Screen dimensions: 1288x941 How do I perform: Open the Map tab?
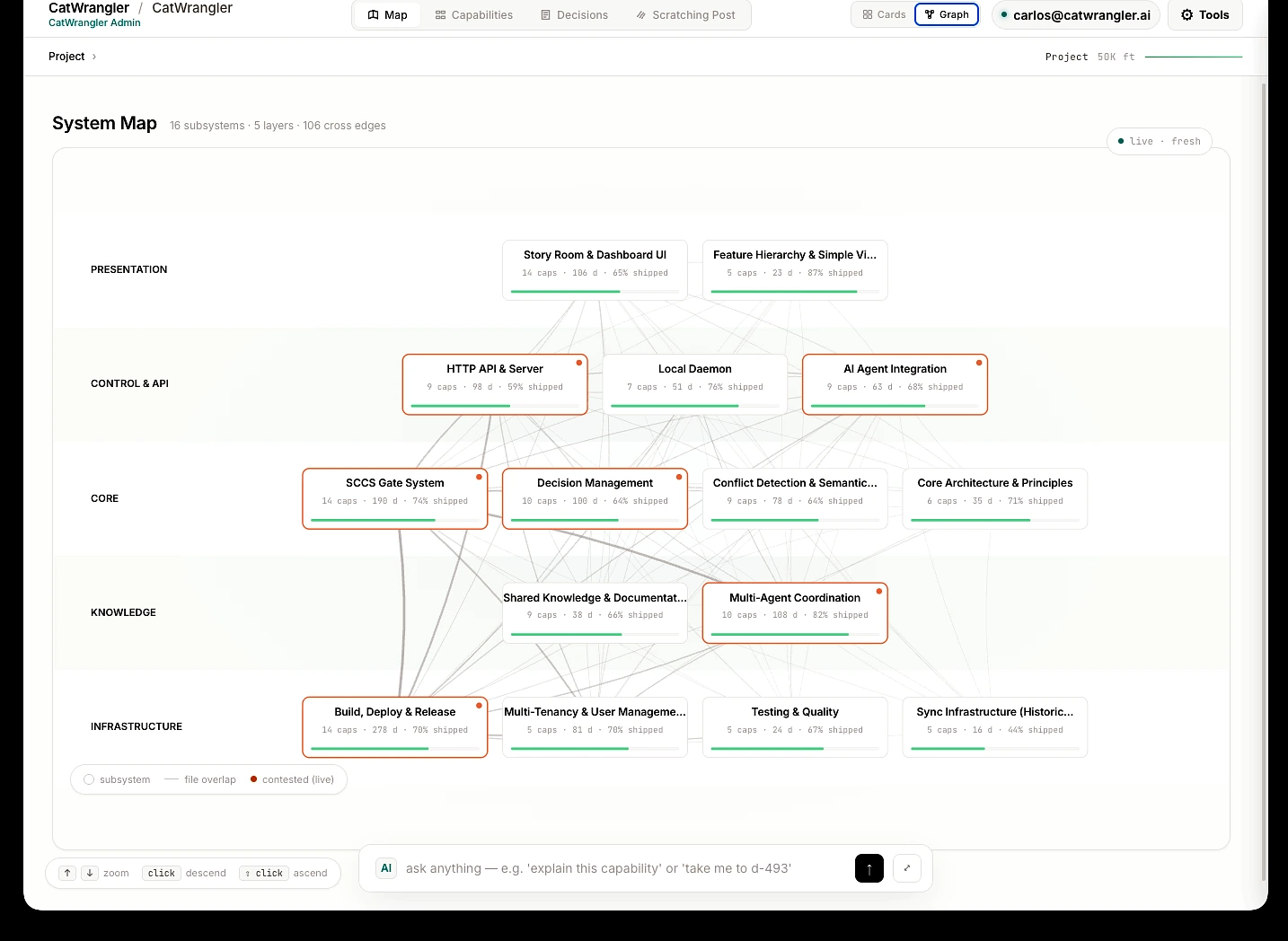(x=387, y=15)
